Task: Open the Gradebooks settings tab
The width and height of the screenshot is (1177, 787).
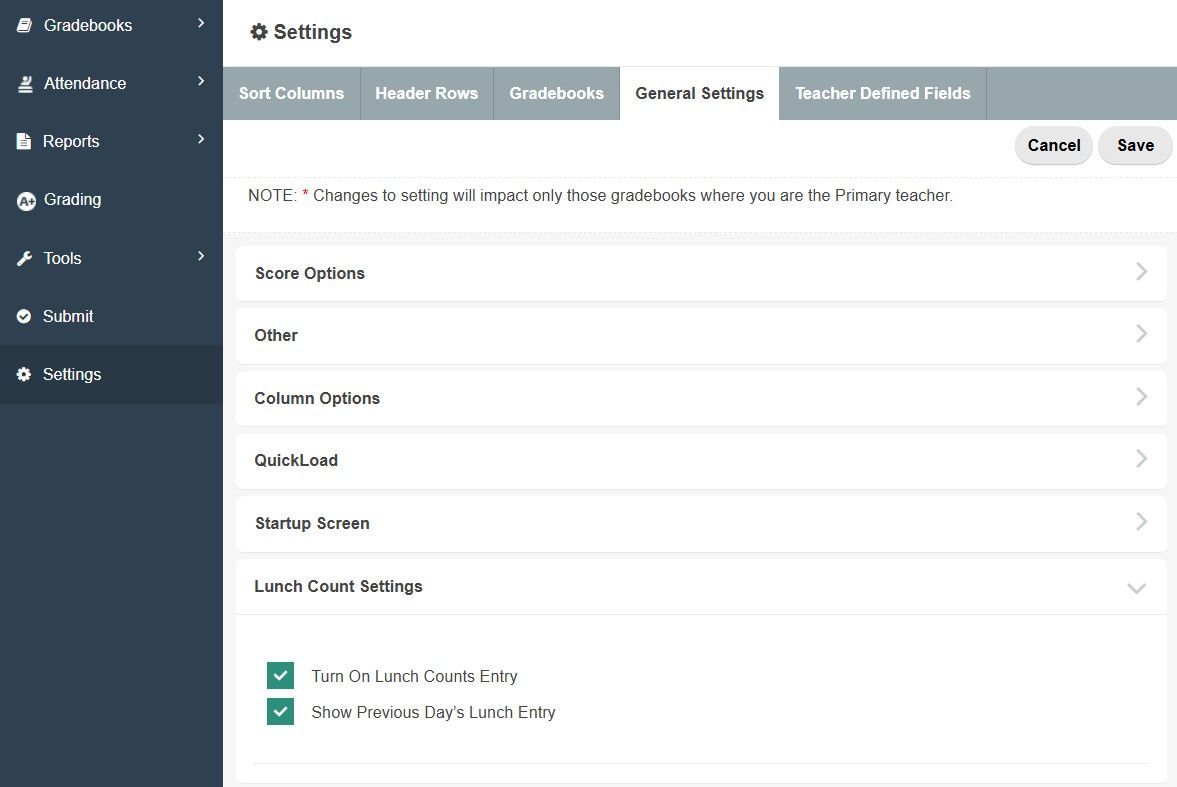Action: pyautogui.click(x=556, y=93)
